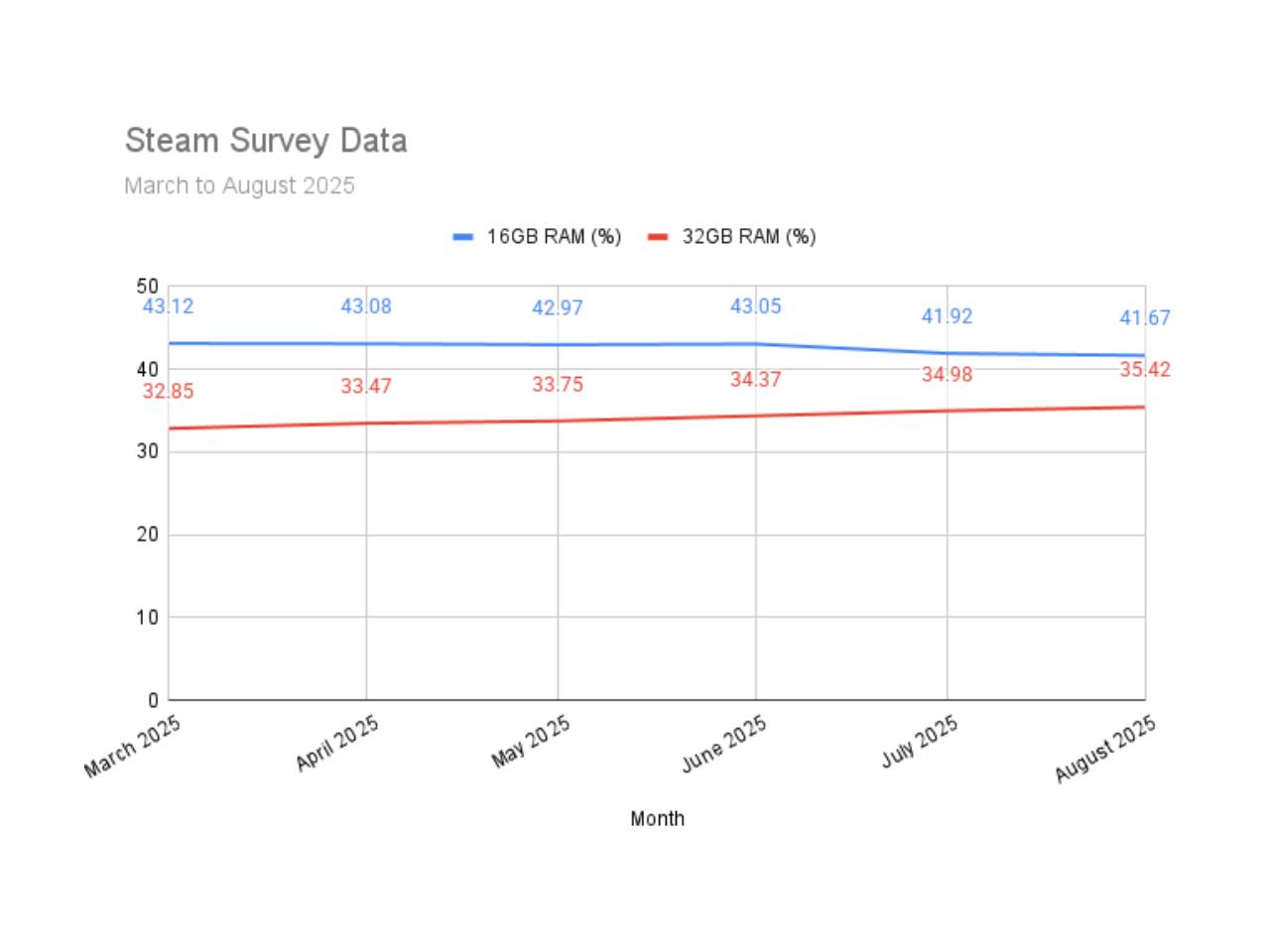Viewport: 1270px width, 952px height.
Task: Click the data label 32.85
Action: [x=168, y=392]
